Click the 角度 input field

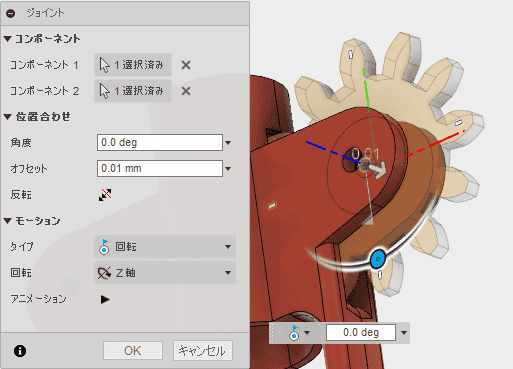click(x=160, y=143)
